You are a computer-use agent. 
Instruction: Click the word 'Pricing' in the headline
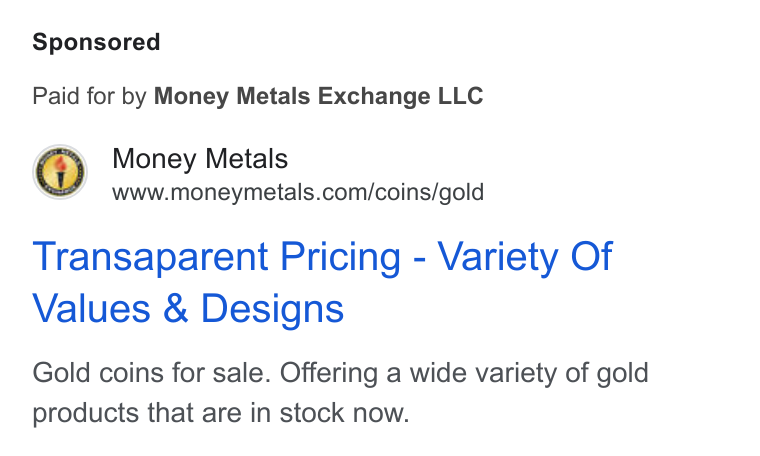point(341,256)
